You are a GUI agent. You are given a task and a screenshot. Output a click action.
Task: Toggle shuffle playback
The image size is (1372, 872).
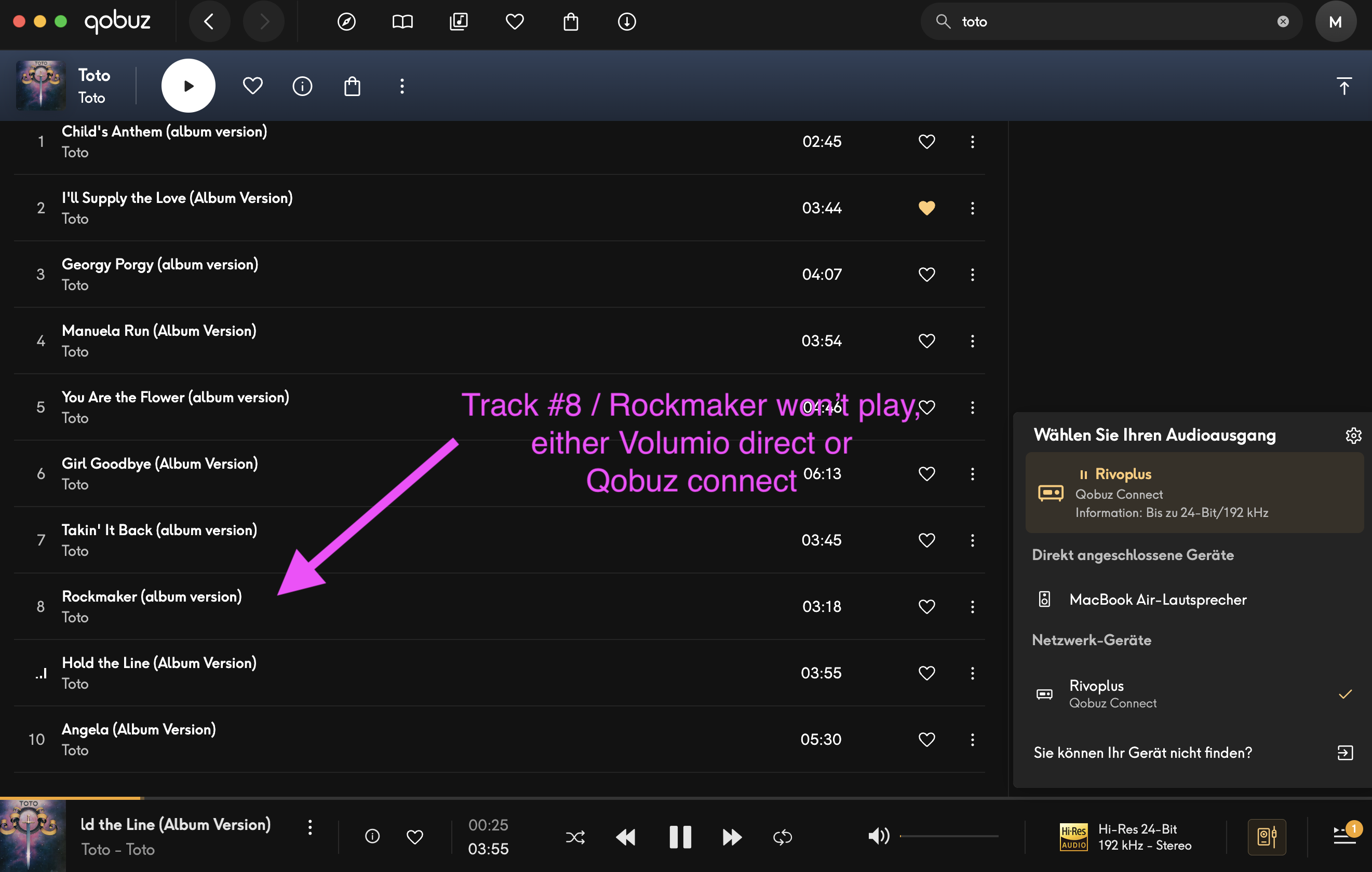575,837
